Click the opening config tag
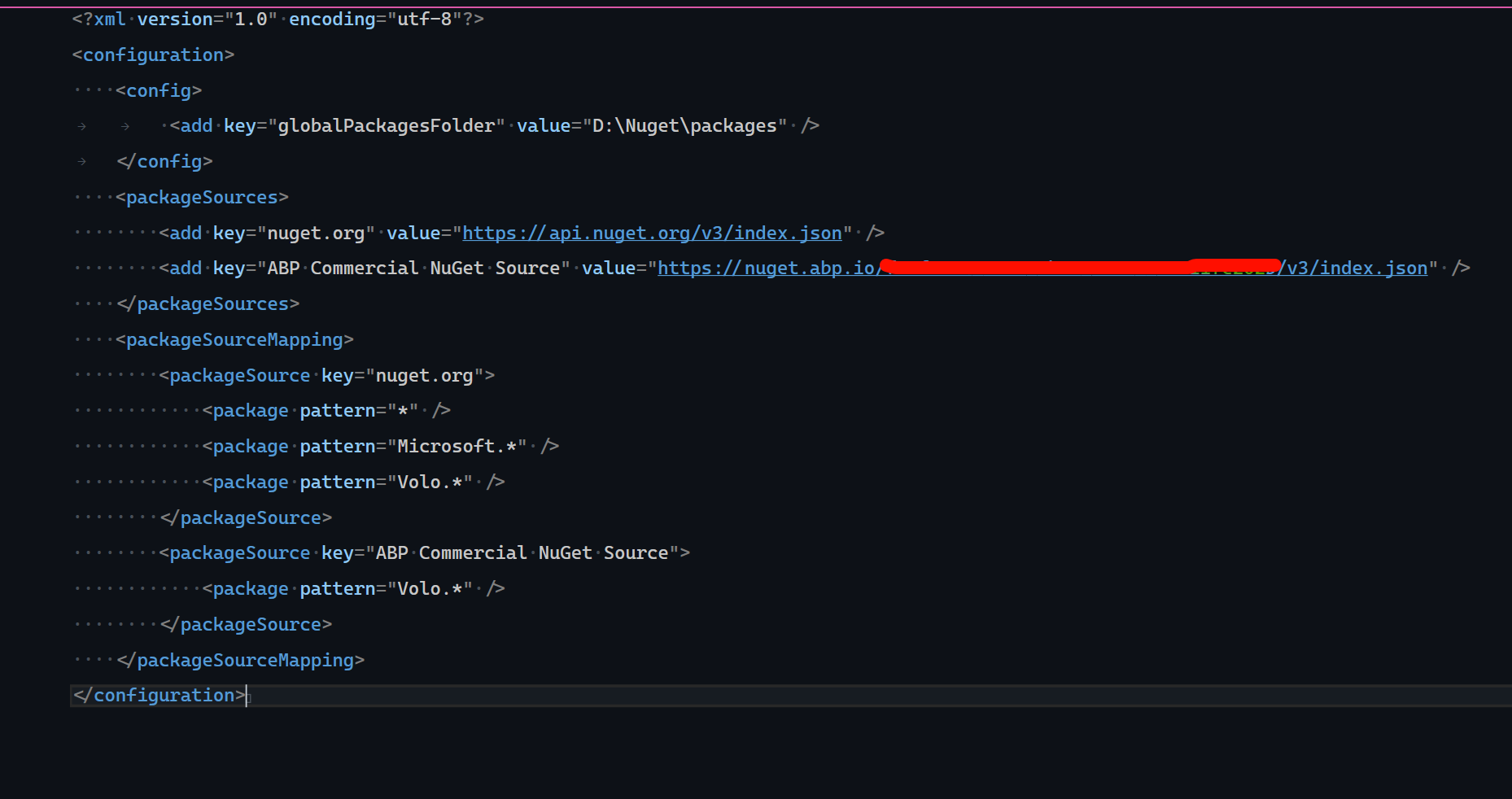This screenshot has height=799, width=1512. [159, 91]
